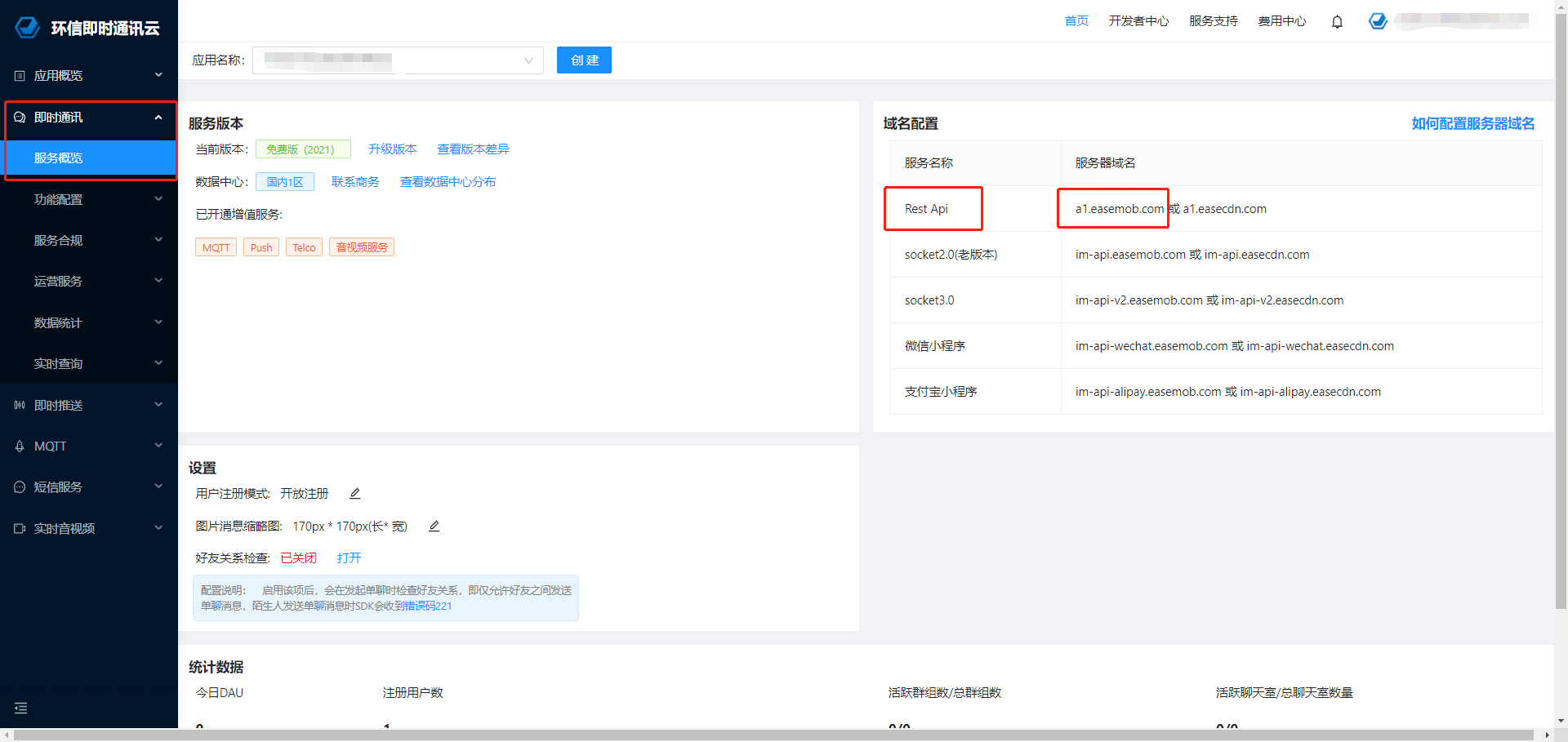Select 服务概览 menu item
This screenshot has height=742, width=1568.
[89, 158]
